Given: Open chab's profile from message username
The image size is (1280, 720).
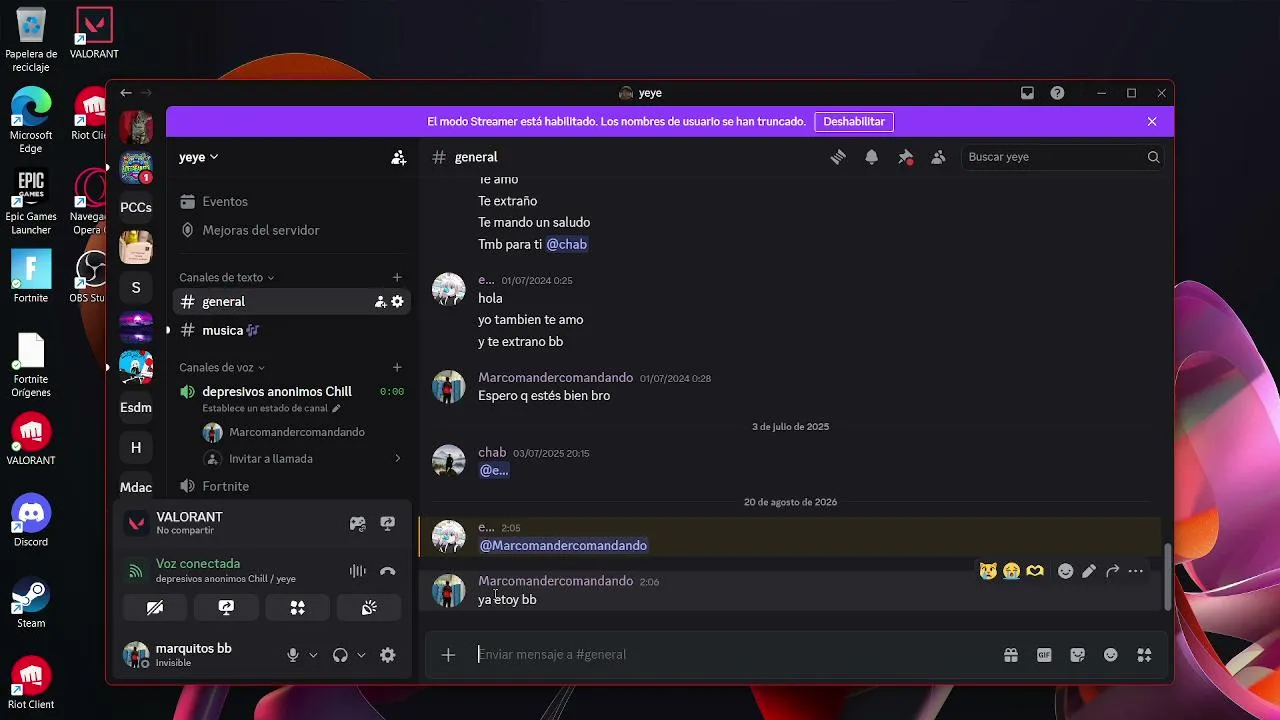Looking at the screenshot, I should tap(492, 452).
